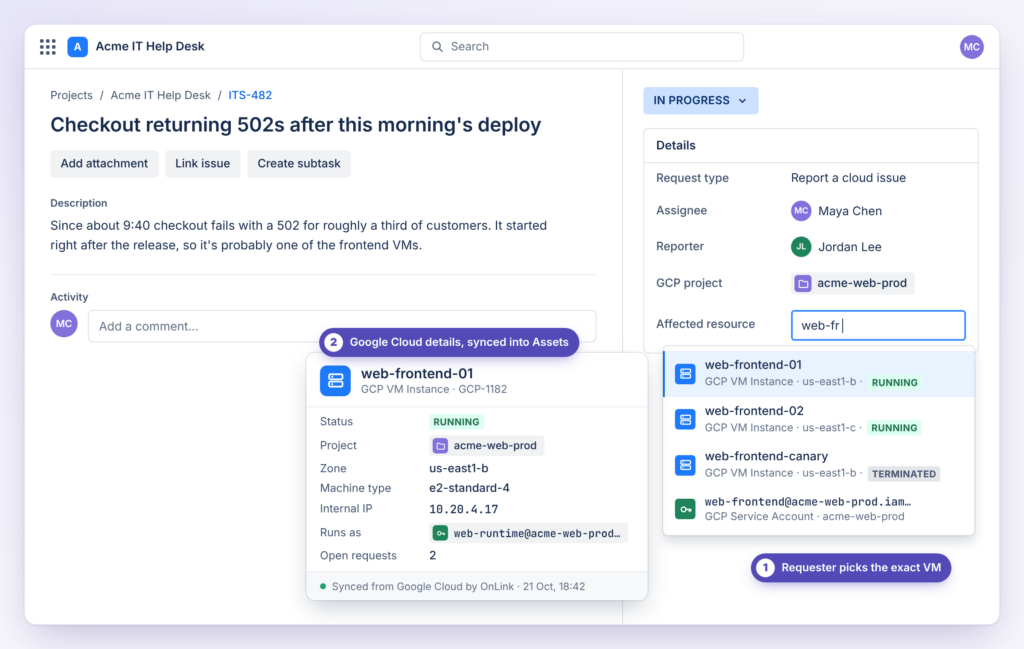Click the key icon in the Runs as chip
The height and width of the screenshot is (649, 1024).
pos(440,533)
